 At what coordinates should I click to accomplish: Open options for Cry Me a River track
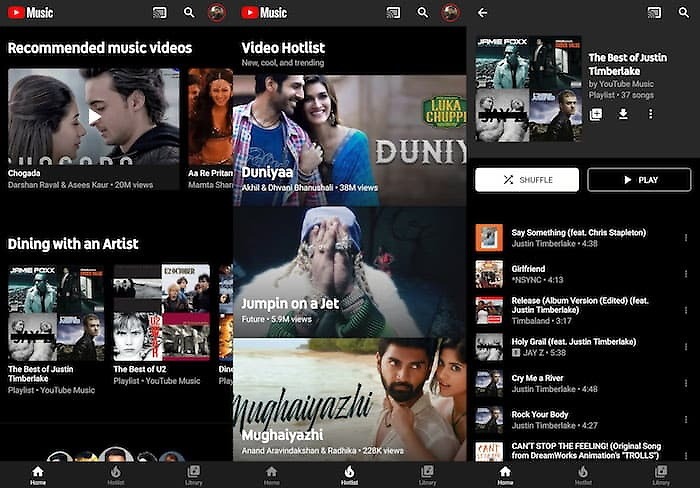coord(686,383)
